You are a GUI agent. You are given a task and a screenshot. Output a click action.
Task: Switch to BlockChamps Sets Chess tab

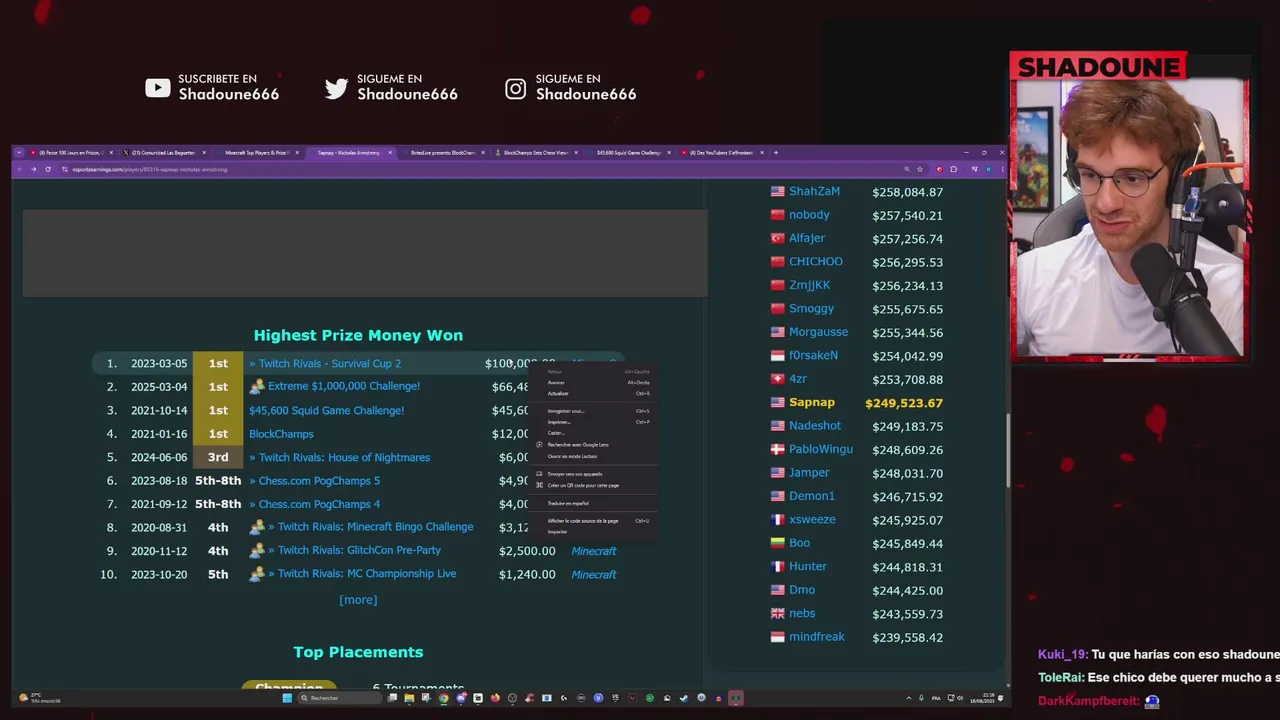(x=535, y=153)
